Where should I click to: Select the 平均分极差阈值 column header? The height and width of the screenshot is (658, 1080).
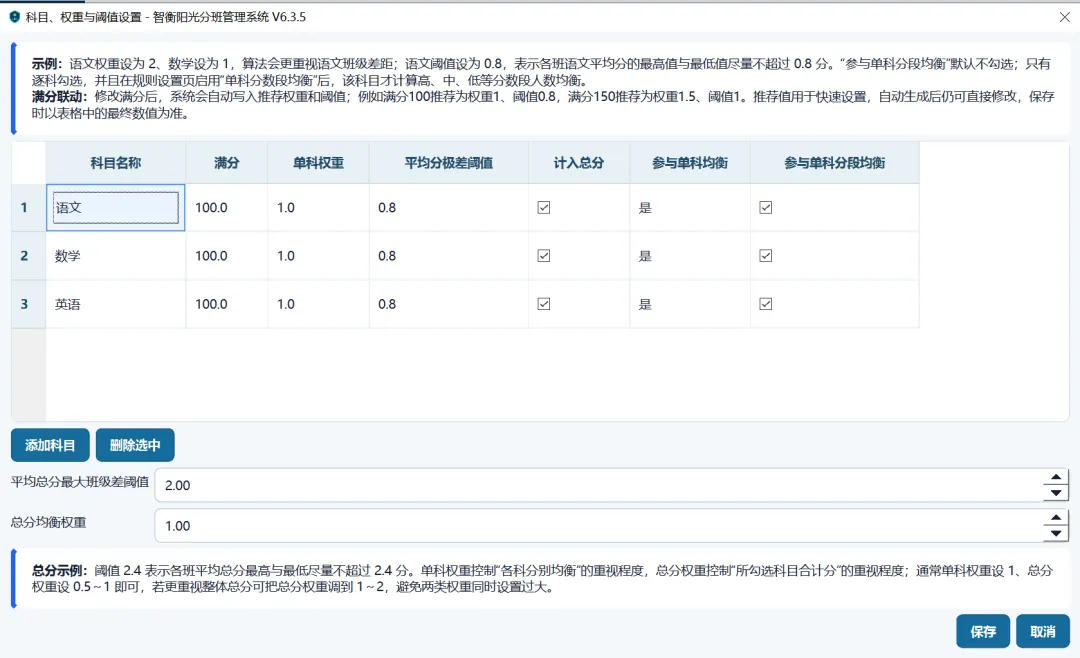click(448, 163)
